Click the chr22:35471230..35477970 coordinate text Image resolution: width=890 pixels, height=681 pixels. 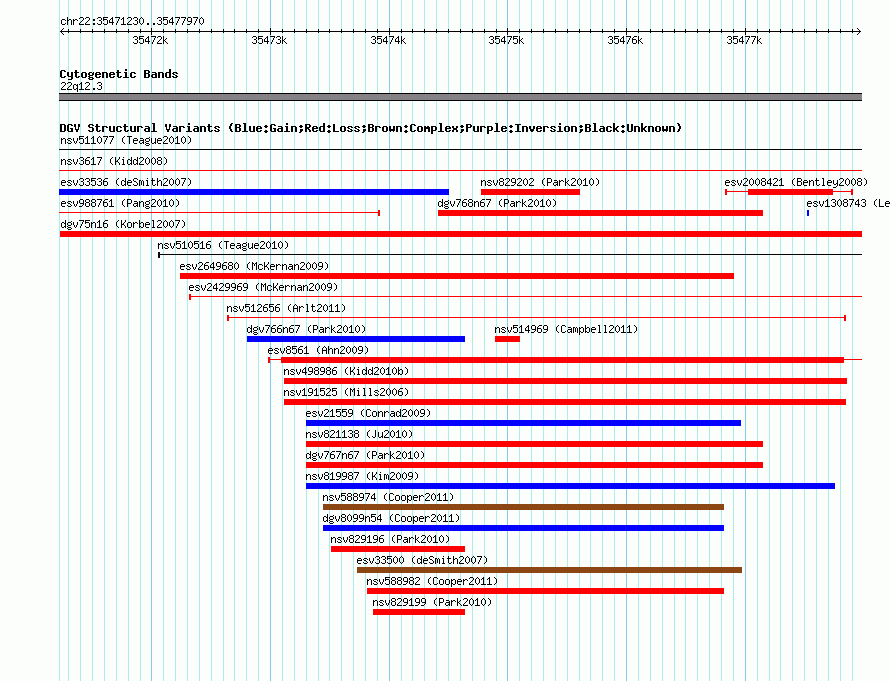click(x=132, y=21)
